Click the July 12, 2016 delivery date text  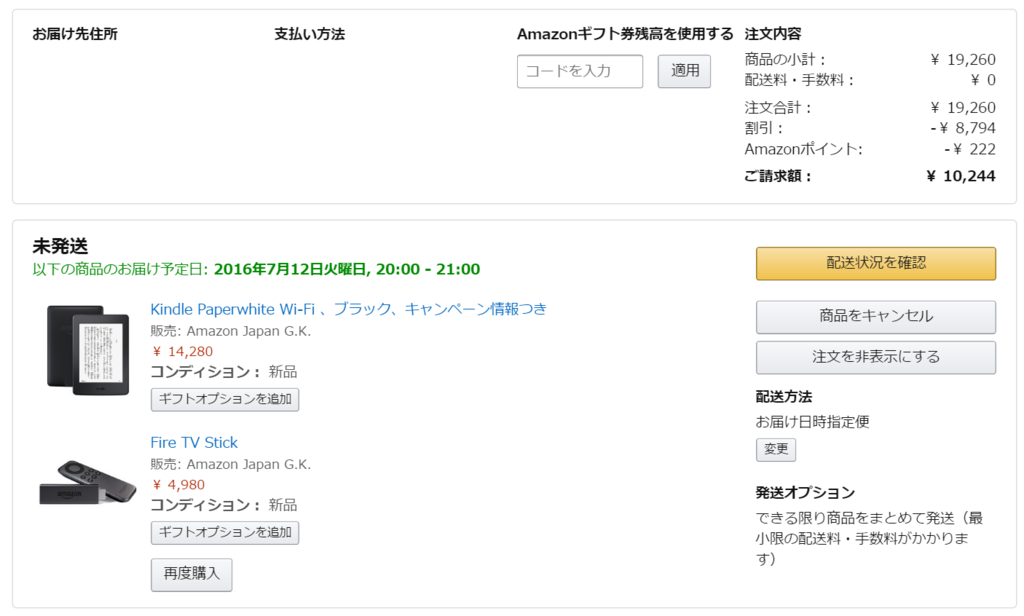click(347, 269)
